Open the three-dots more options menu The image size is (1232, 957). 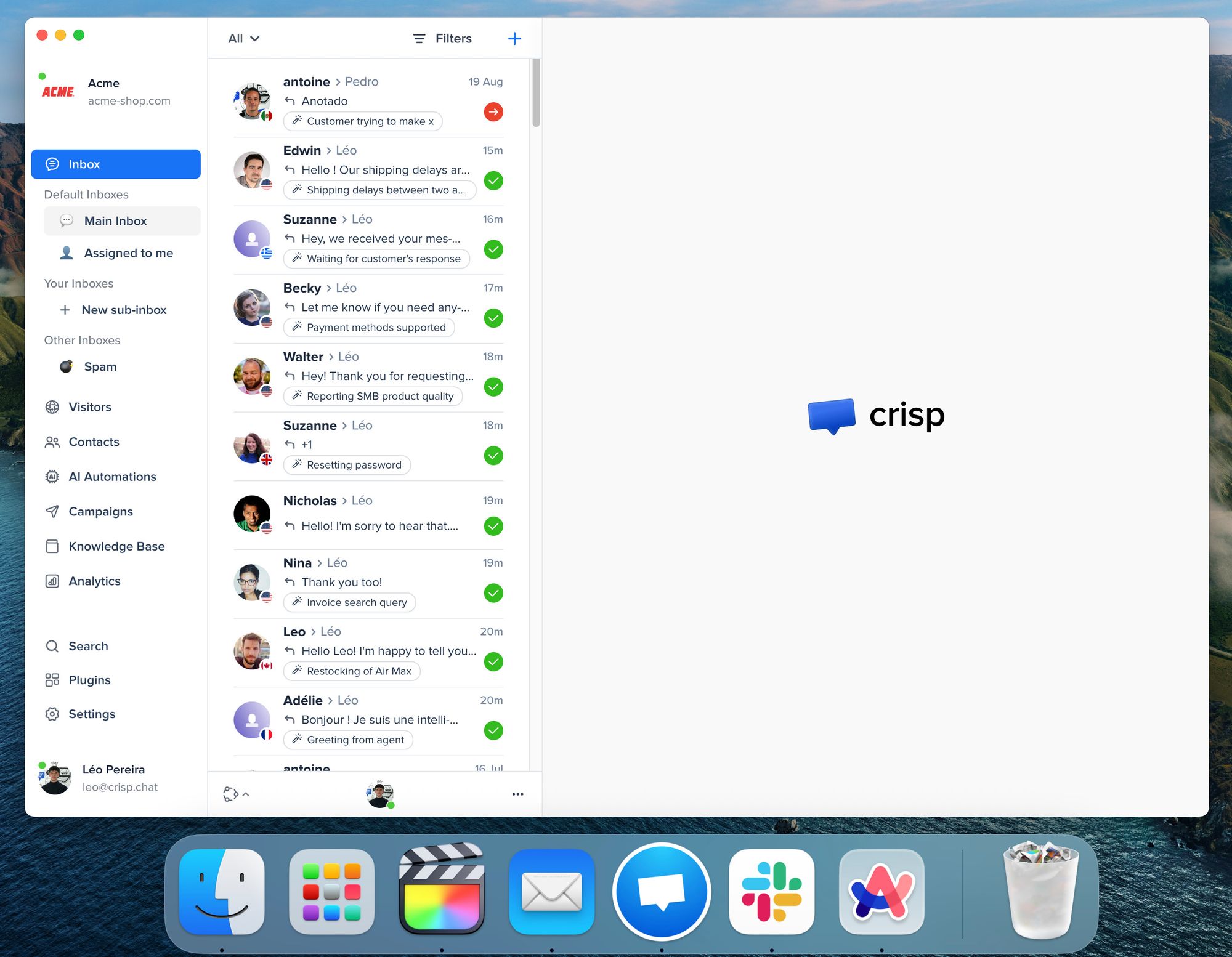coord(518,794)
